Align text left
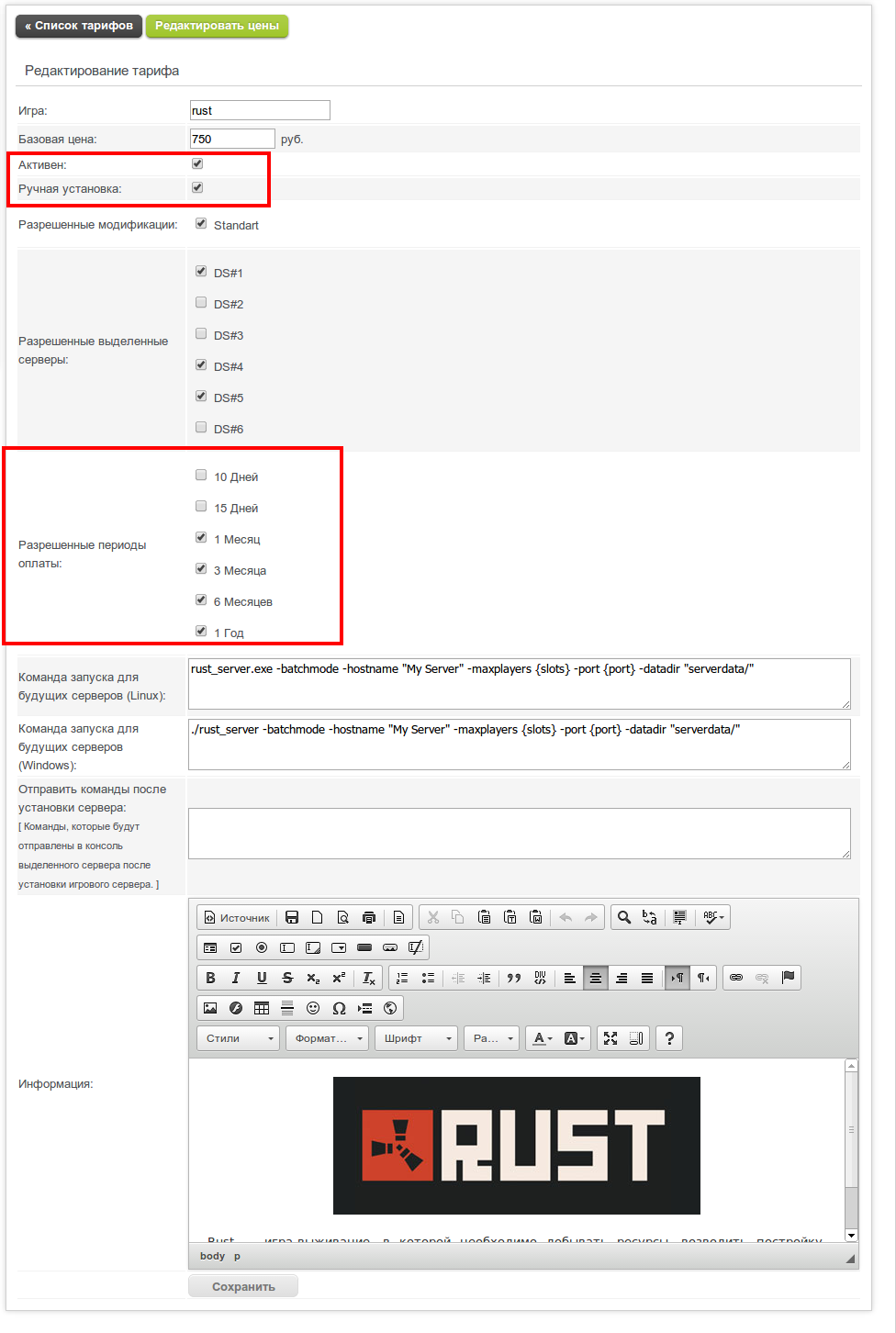 [570, 978]
